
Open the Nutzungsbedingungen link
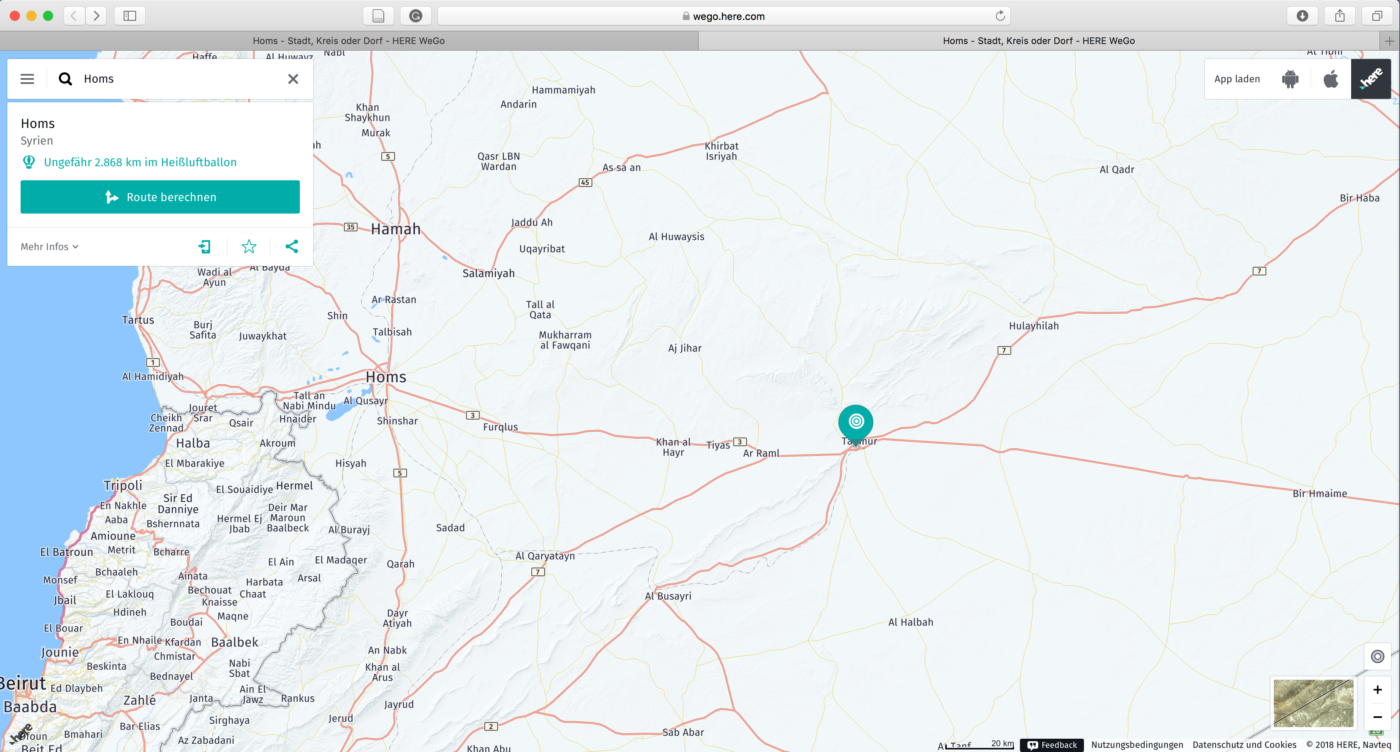tap(1137, 745)
